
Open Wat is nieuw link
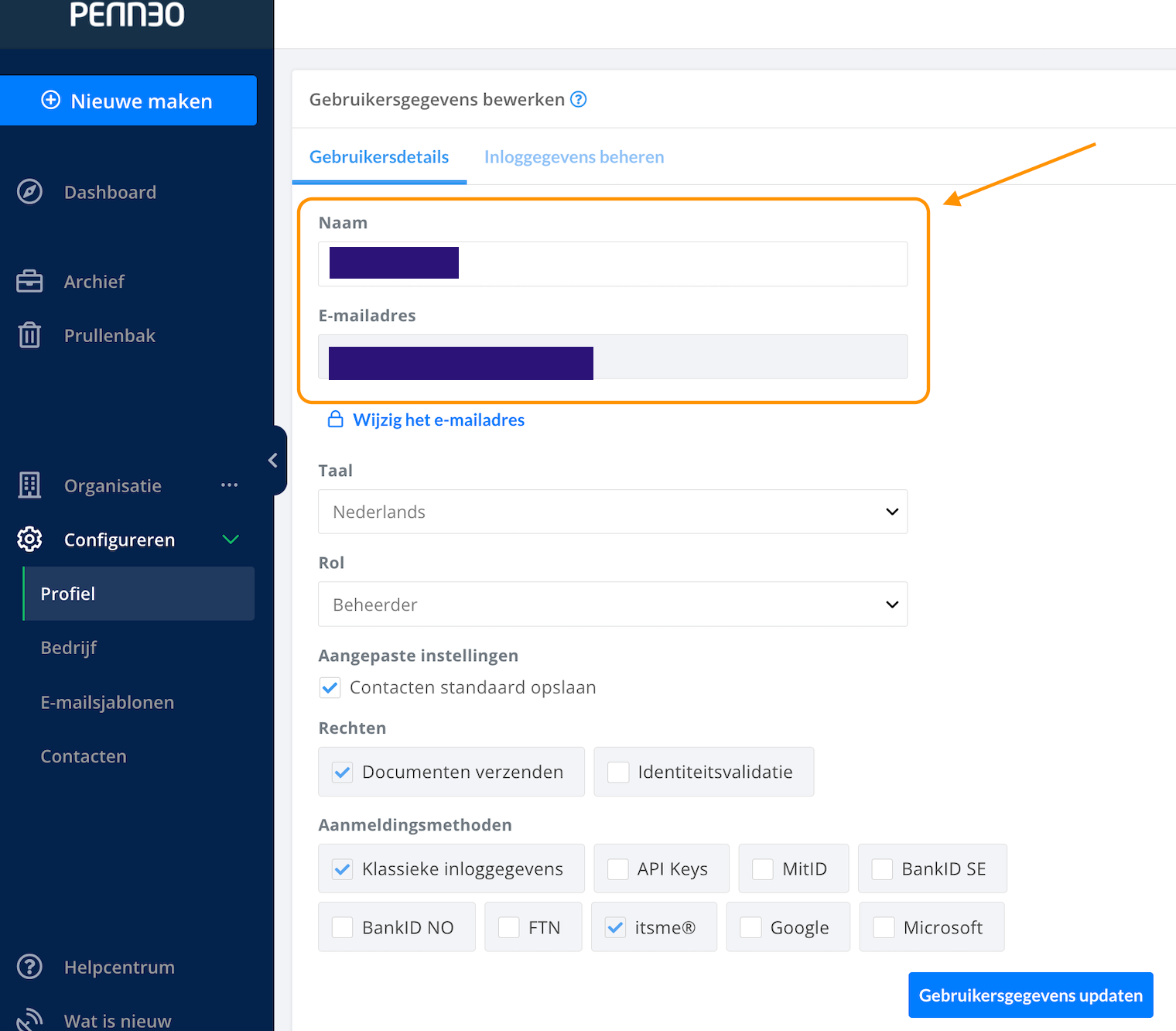(x=118, y=1021)
